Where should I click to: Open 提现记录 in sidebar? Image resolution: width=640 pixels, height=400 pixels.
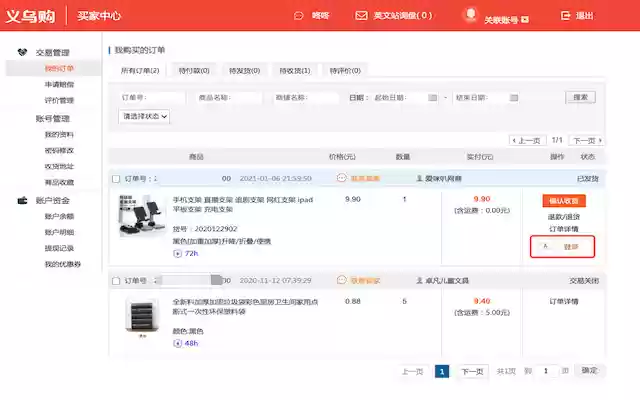(59, 248)
